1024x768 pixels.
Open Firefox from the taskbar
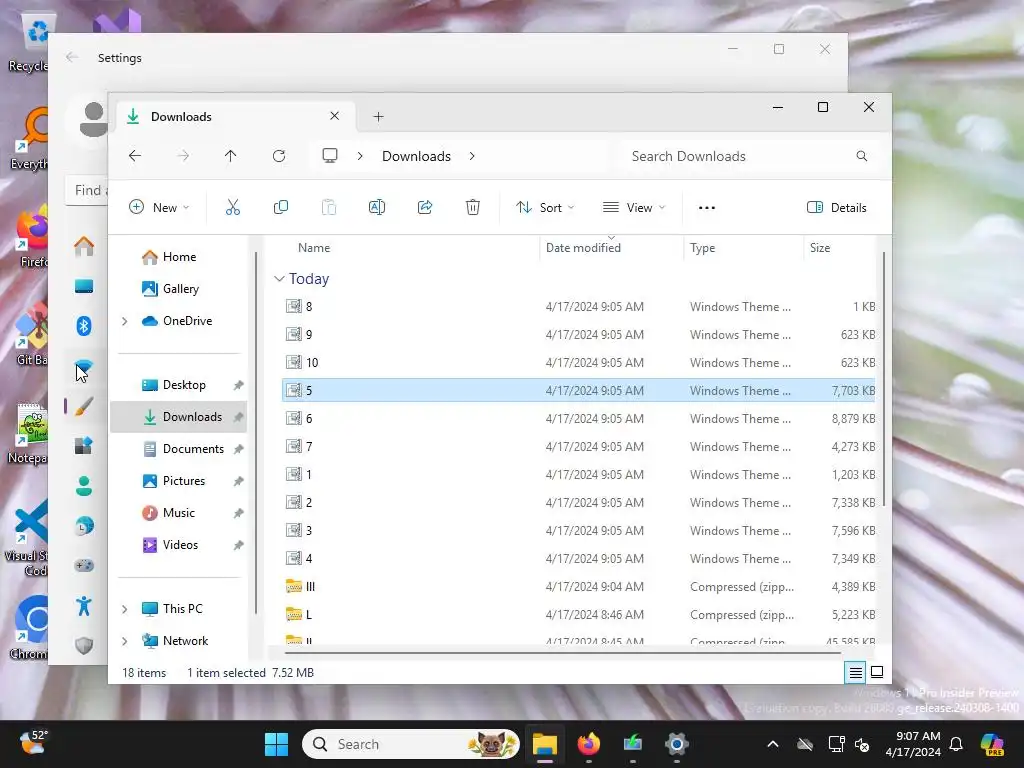tap(588, 744)
